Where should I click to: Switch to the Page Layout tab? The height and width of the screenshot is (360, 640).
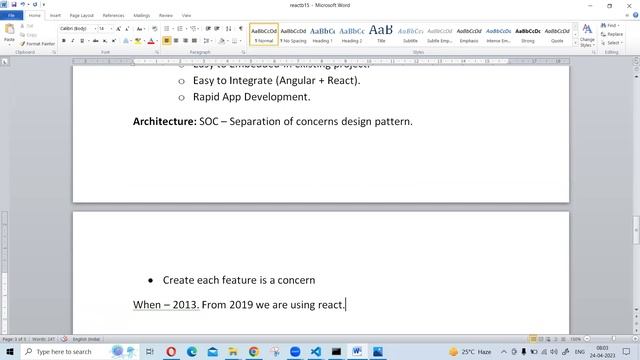pyautogui.click(x=82, y=16)
